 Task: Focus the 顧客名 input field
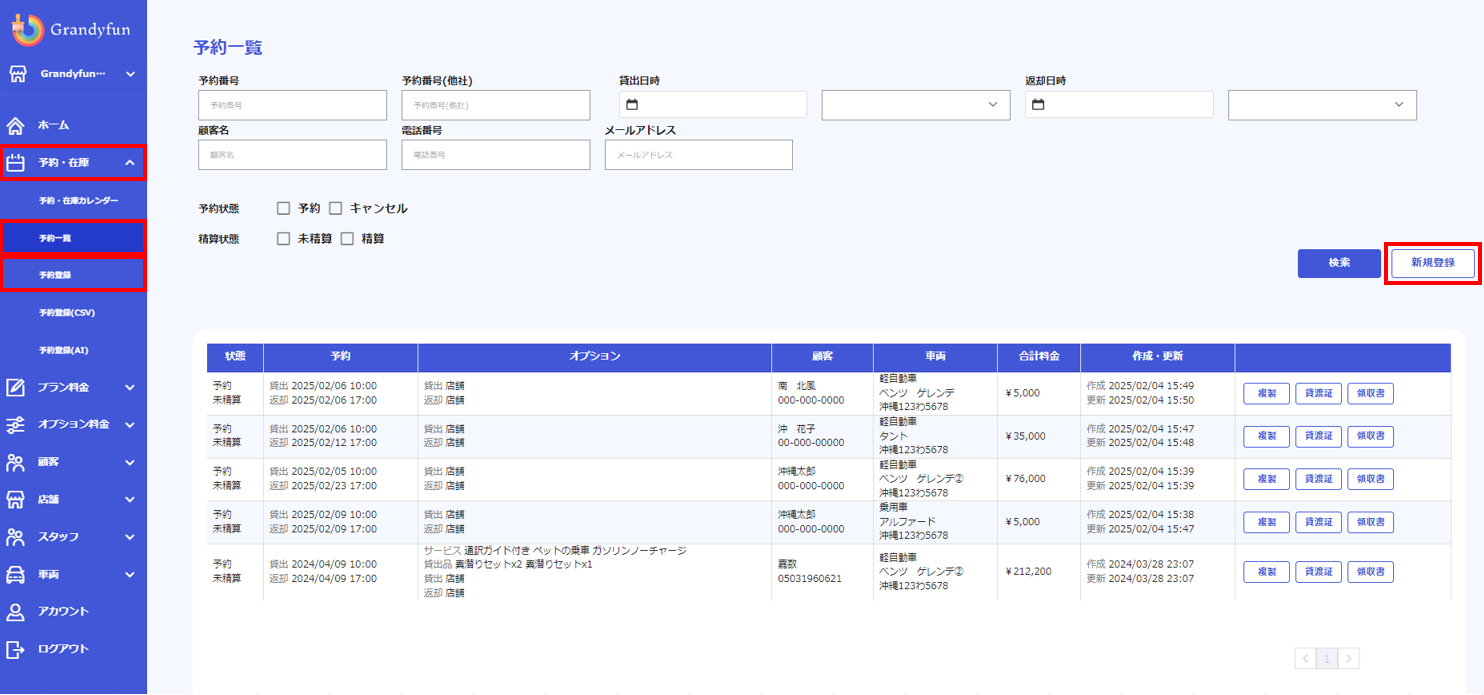pyautogui.click(x=293, y=155)
